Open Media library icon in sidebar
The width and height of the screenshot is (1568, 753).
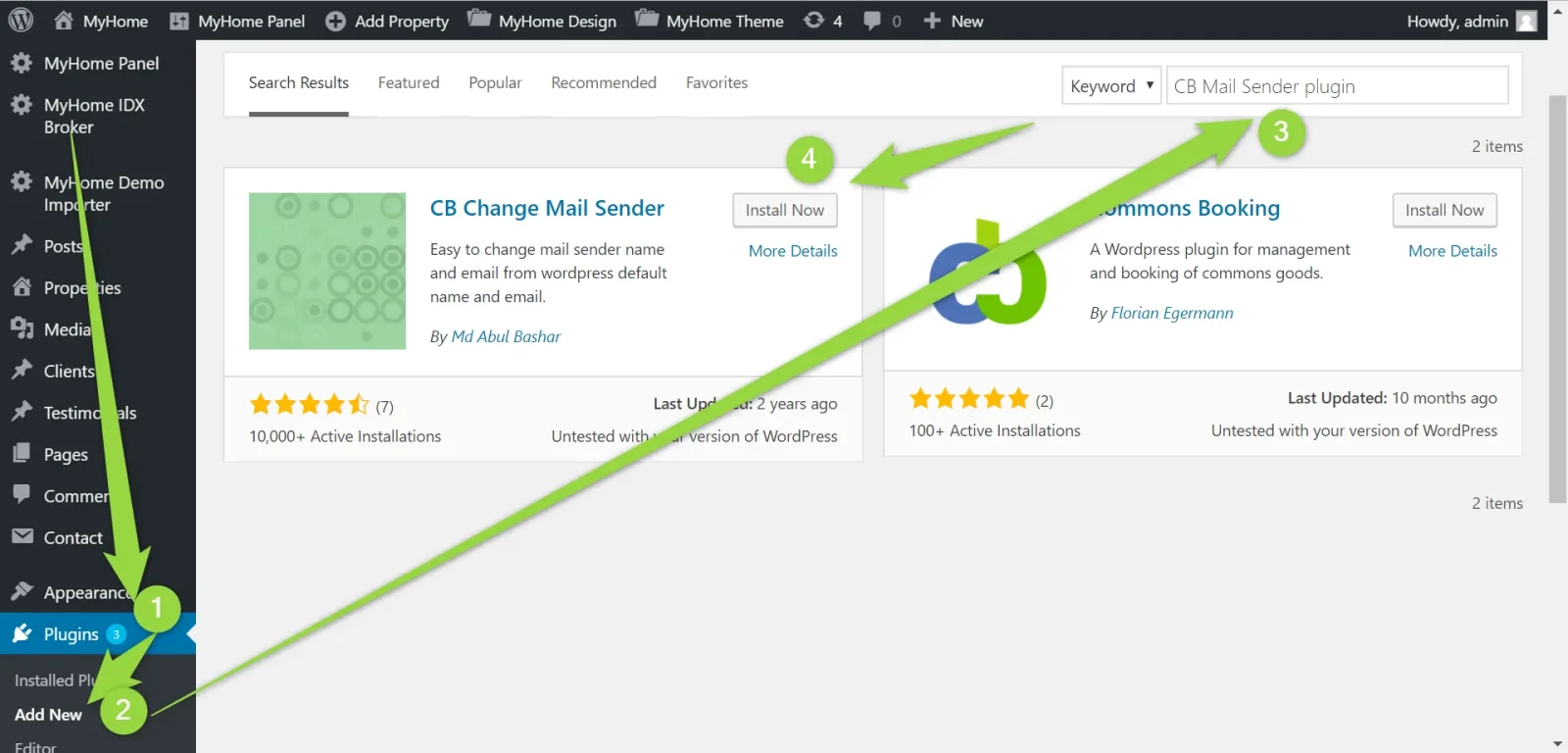(x=22, y=328)
